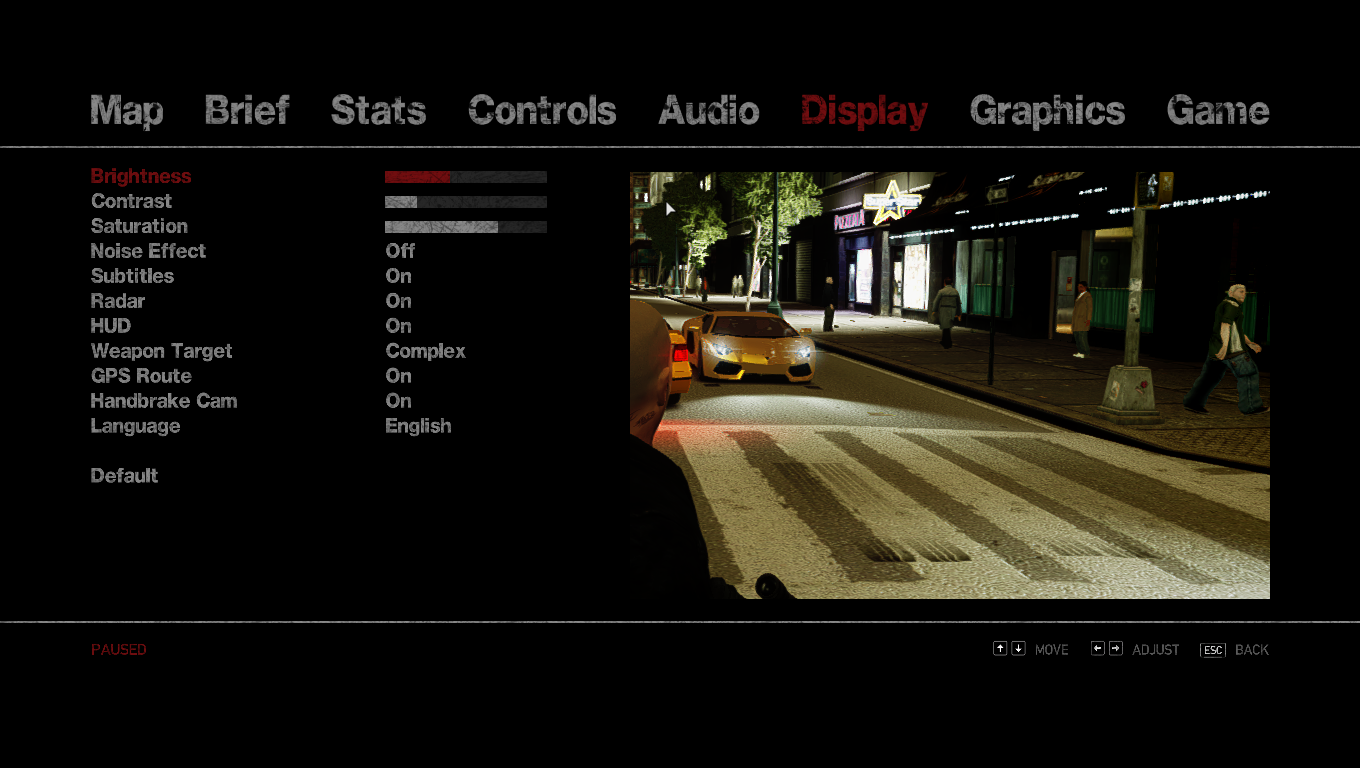
Task: Click the down arrow key icon
Action: pos(1018,648)
